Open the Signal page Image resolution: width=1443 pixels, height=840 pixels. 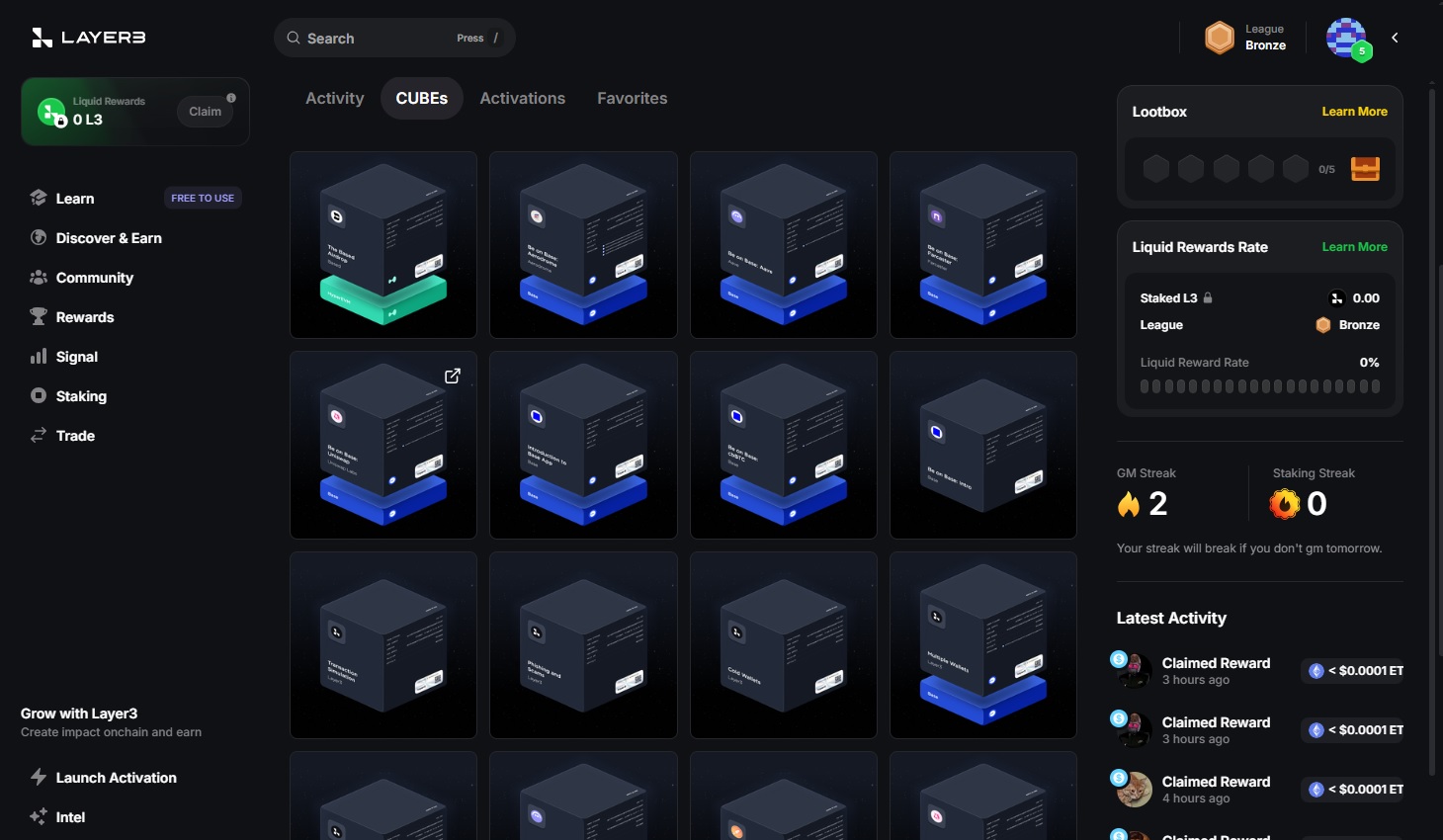(76, 357)
